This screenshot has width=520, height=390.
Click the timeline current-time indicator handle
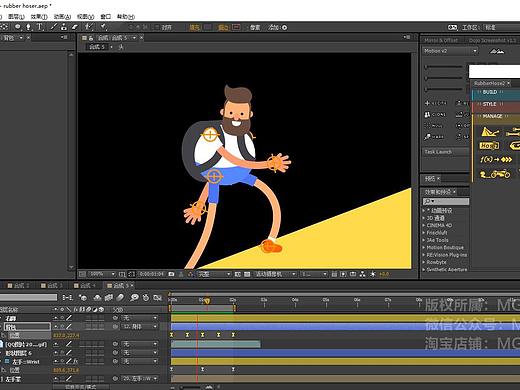(x=207, y=301)
